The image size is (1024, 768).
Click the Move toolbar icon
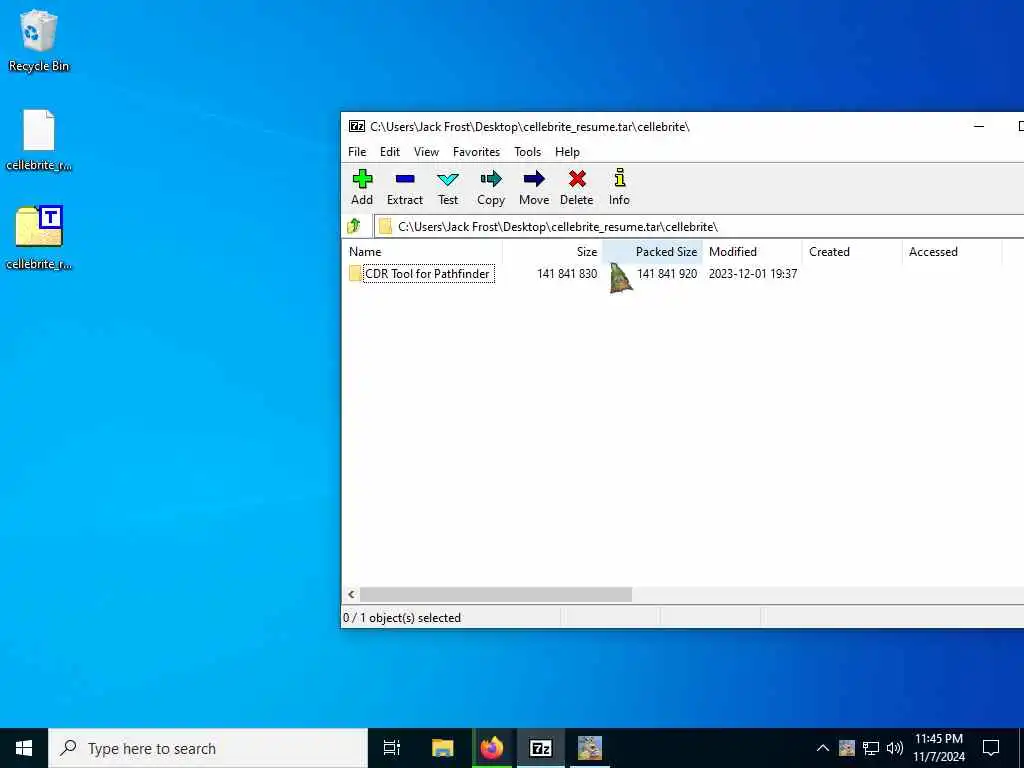534,187
